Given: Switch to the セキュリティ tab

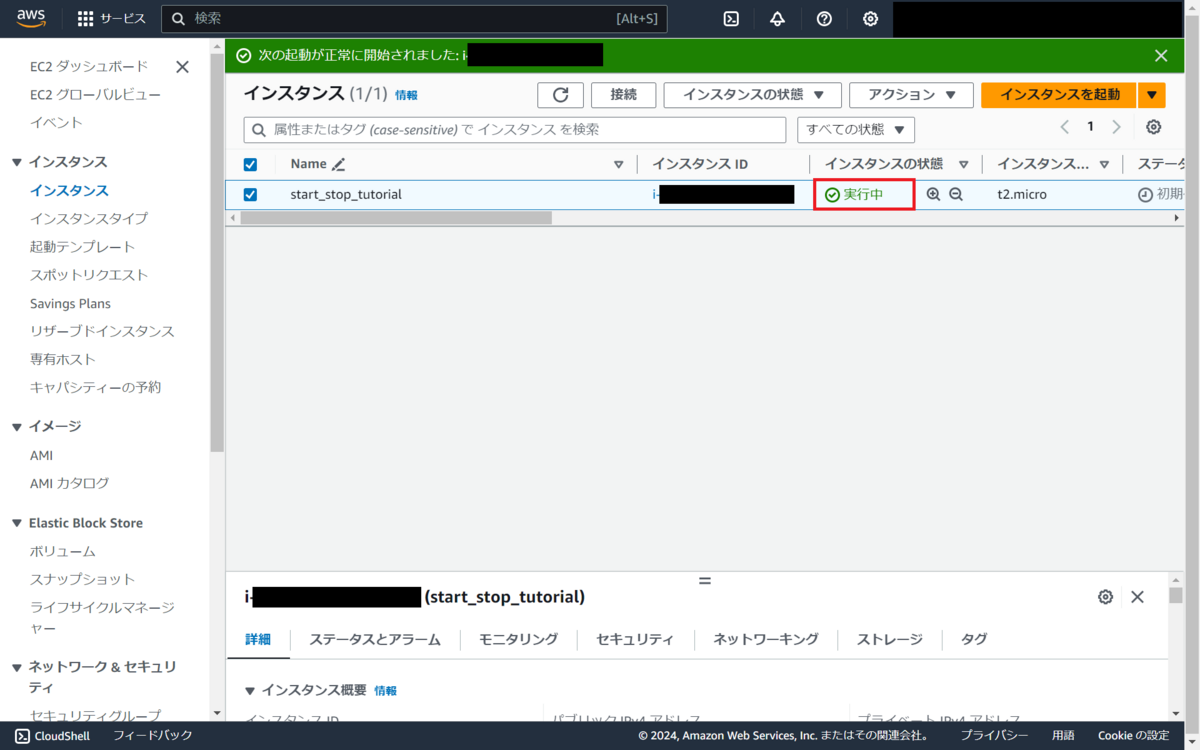Looking at the screenshot, I should click(x=635, y=639).
